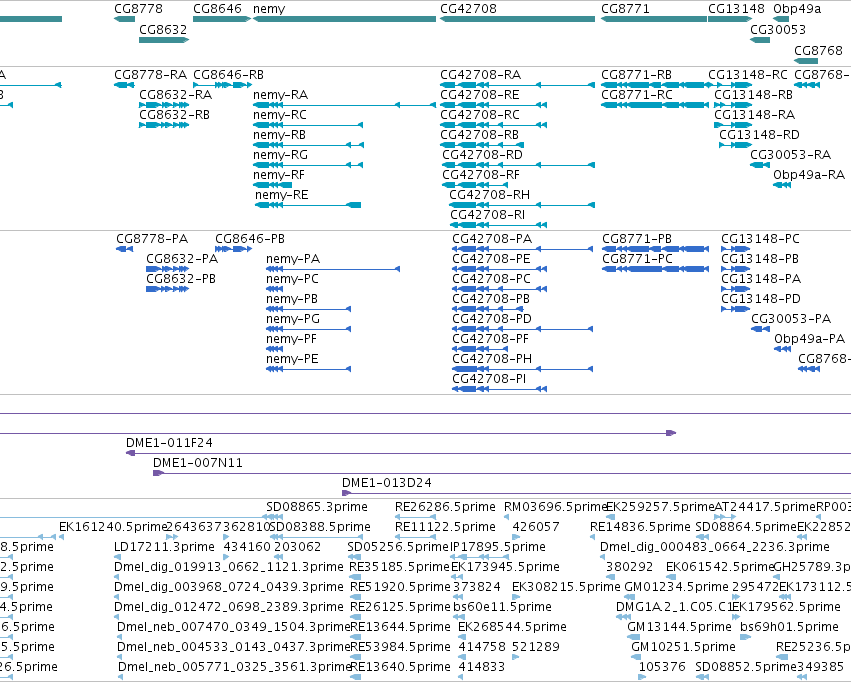Select EST EK308215.5prime

pyautogui.click(x=566, y=587)
